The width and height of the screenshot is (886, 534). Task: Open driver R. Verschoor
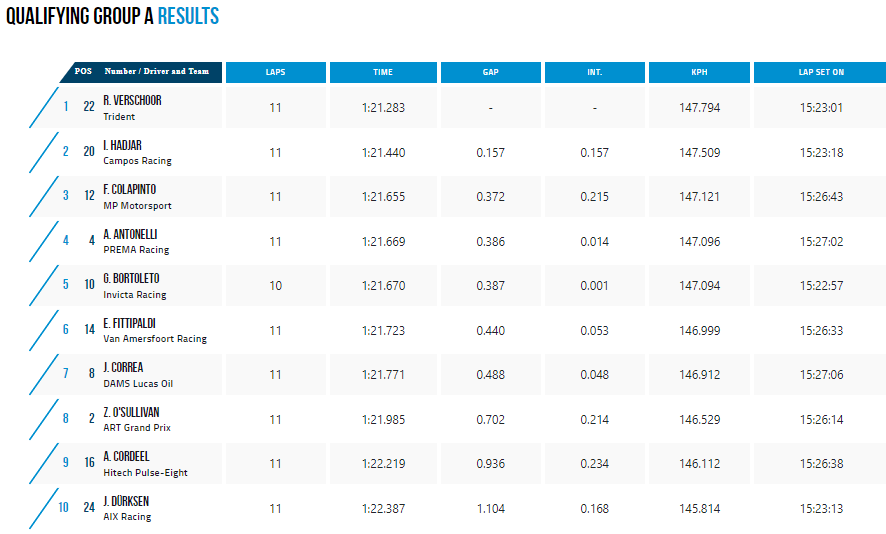coord(132,101)
